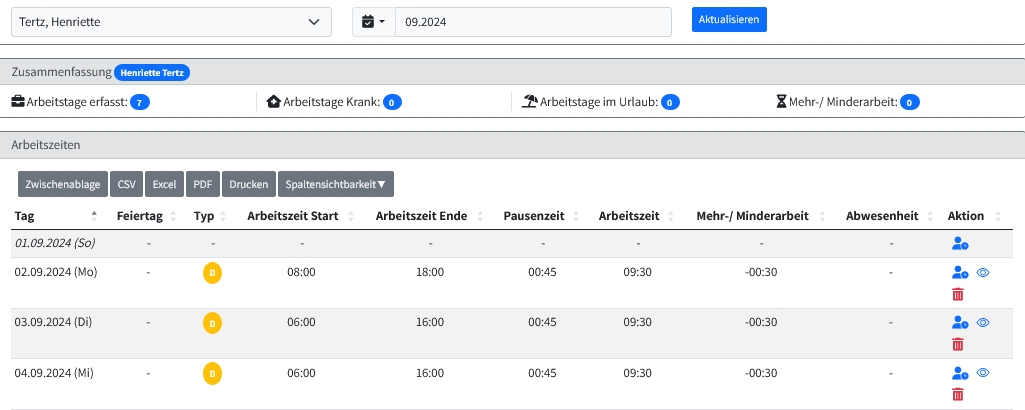This screenshot has height=410, width=1025.
Task: Click user edit icon for 02.09.2024 row
Action: pyautogui.click(x=960, y=272)
